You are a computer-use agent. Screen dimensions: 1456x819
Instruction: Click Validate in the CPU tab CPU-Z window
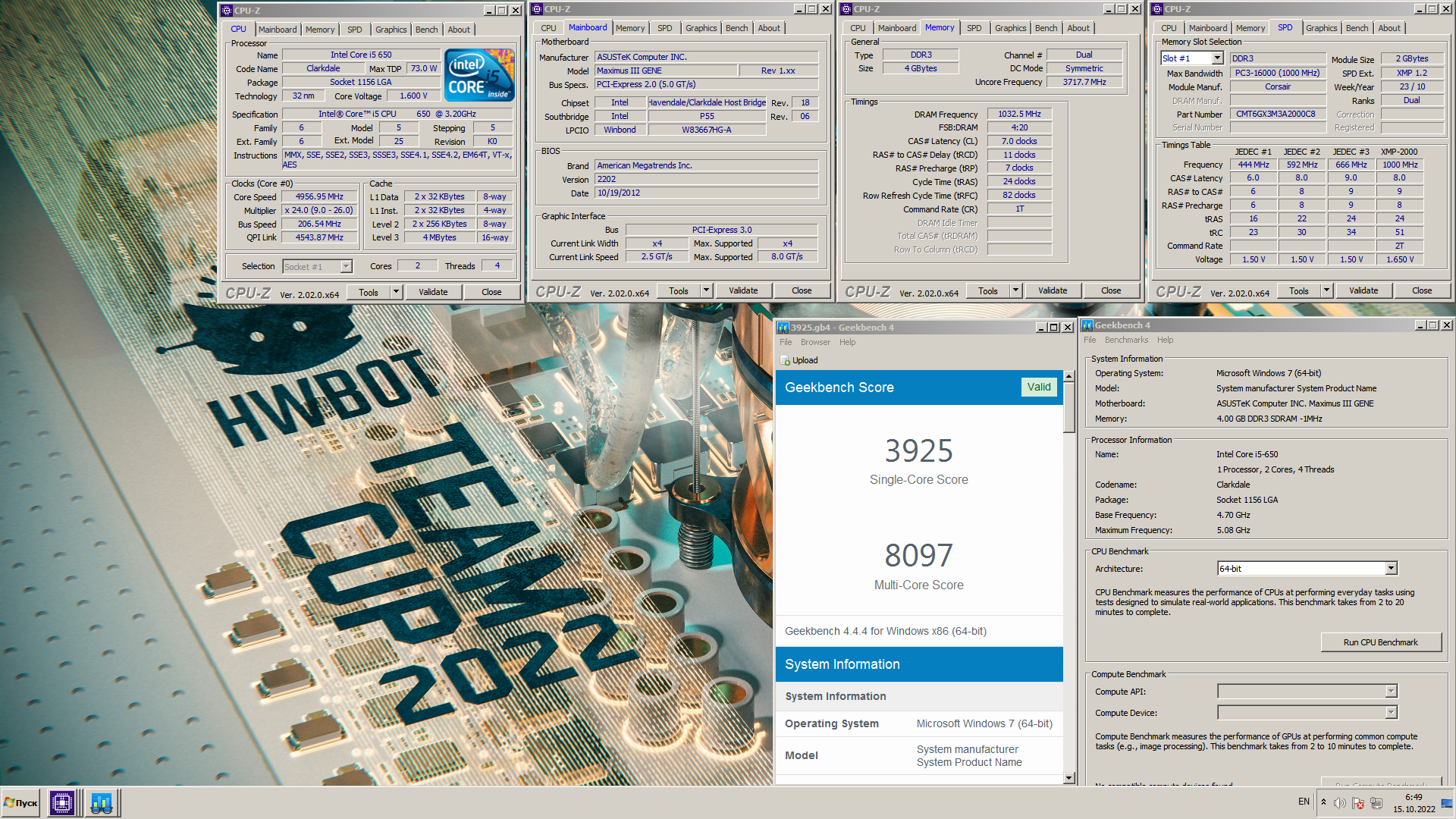click(433, 292)
